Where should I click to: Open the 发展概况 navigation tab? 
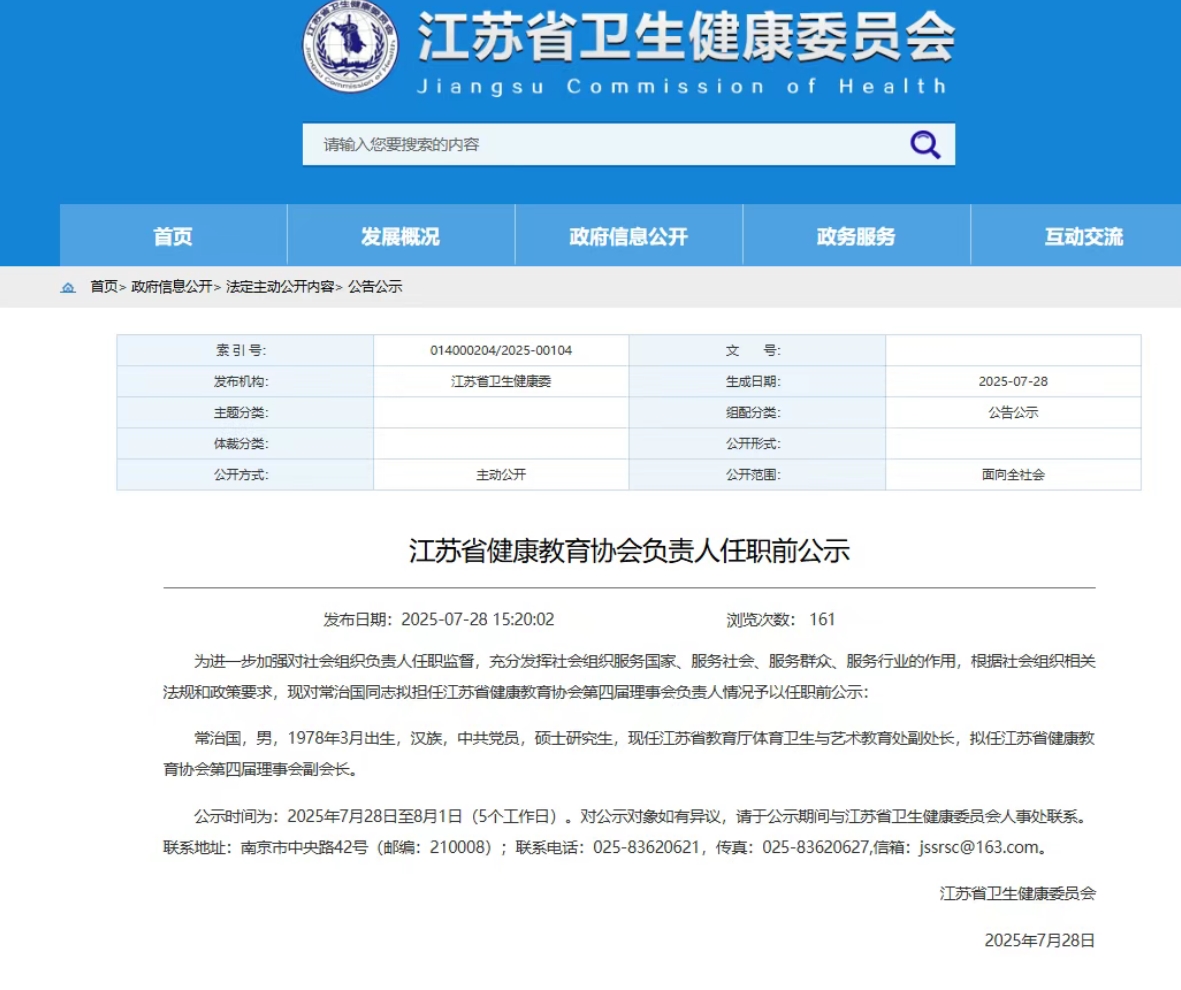click(x=400, y=236)
